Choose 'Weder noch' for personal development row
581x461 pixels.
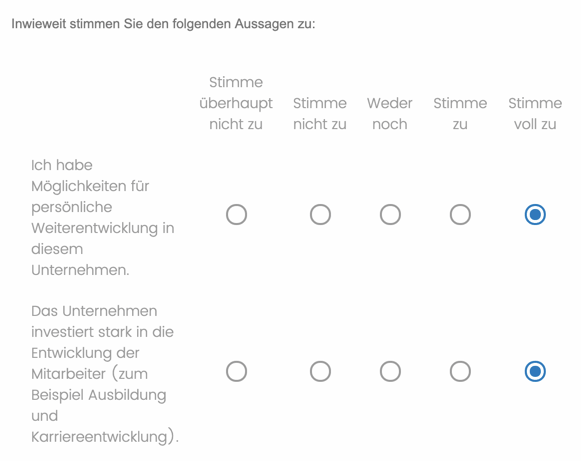pos(390,215)
